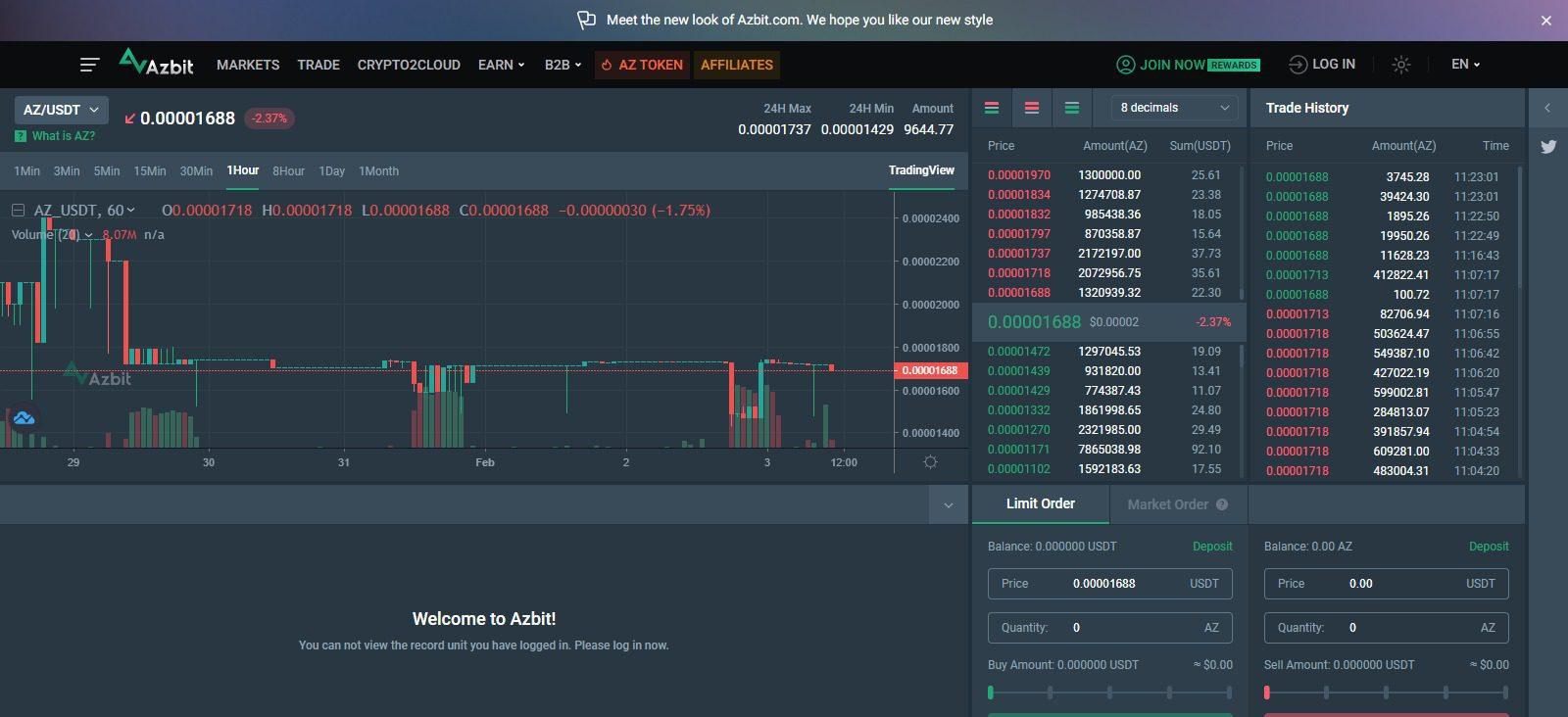The width and height of the screenshot is (1568, 717).
Task: Select 1Month chart interval
Action: click(378, 171)
